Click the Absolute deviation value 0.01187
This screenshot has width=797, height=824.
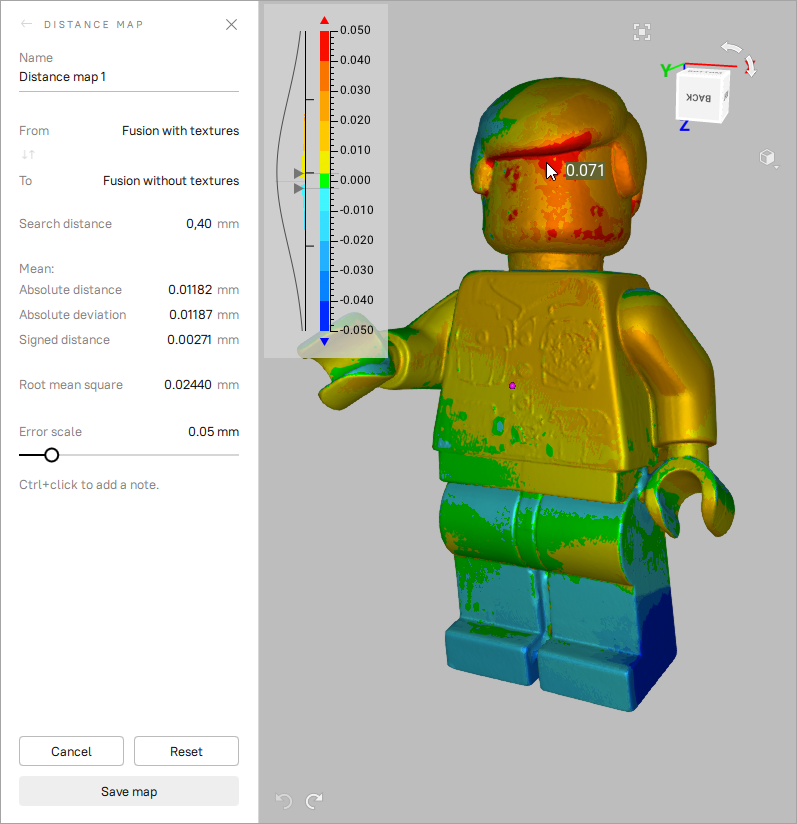(191, 314)
